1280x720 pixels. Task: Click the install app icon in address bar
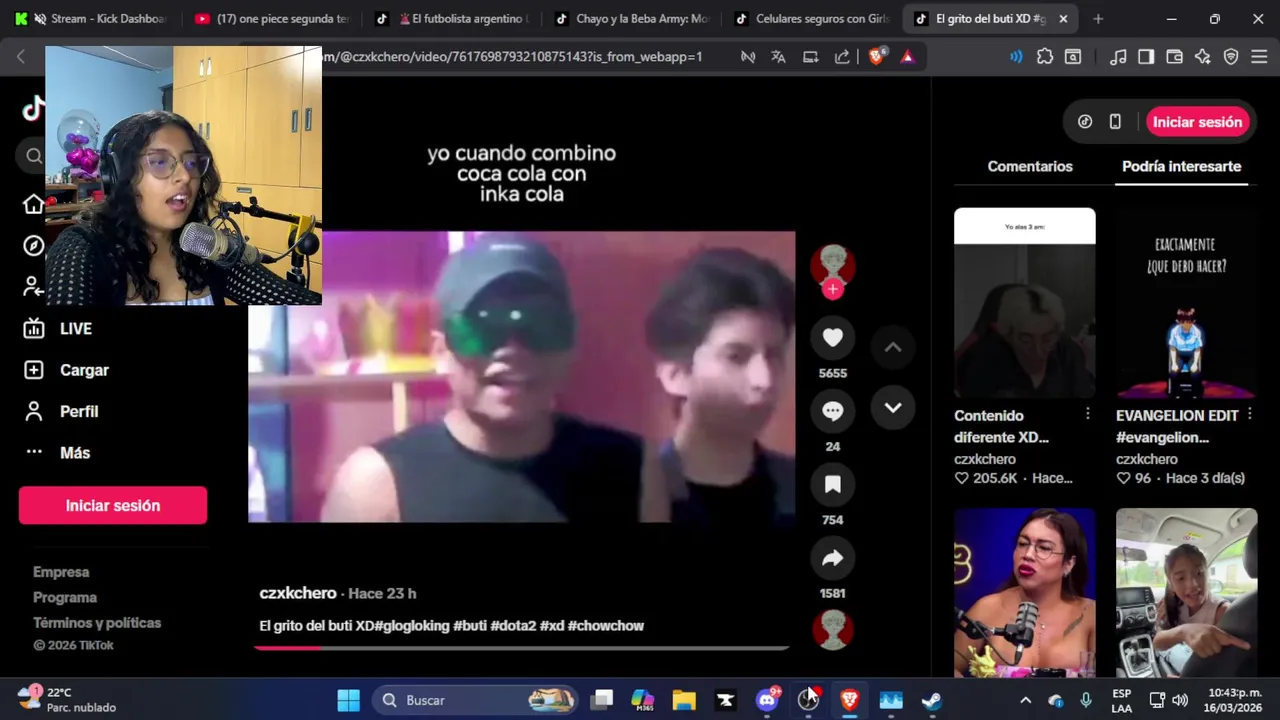pos(811,57)
